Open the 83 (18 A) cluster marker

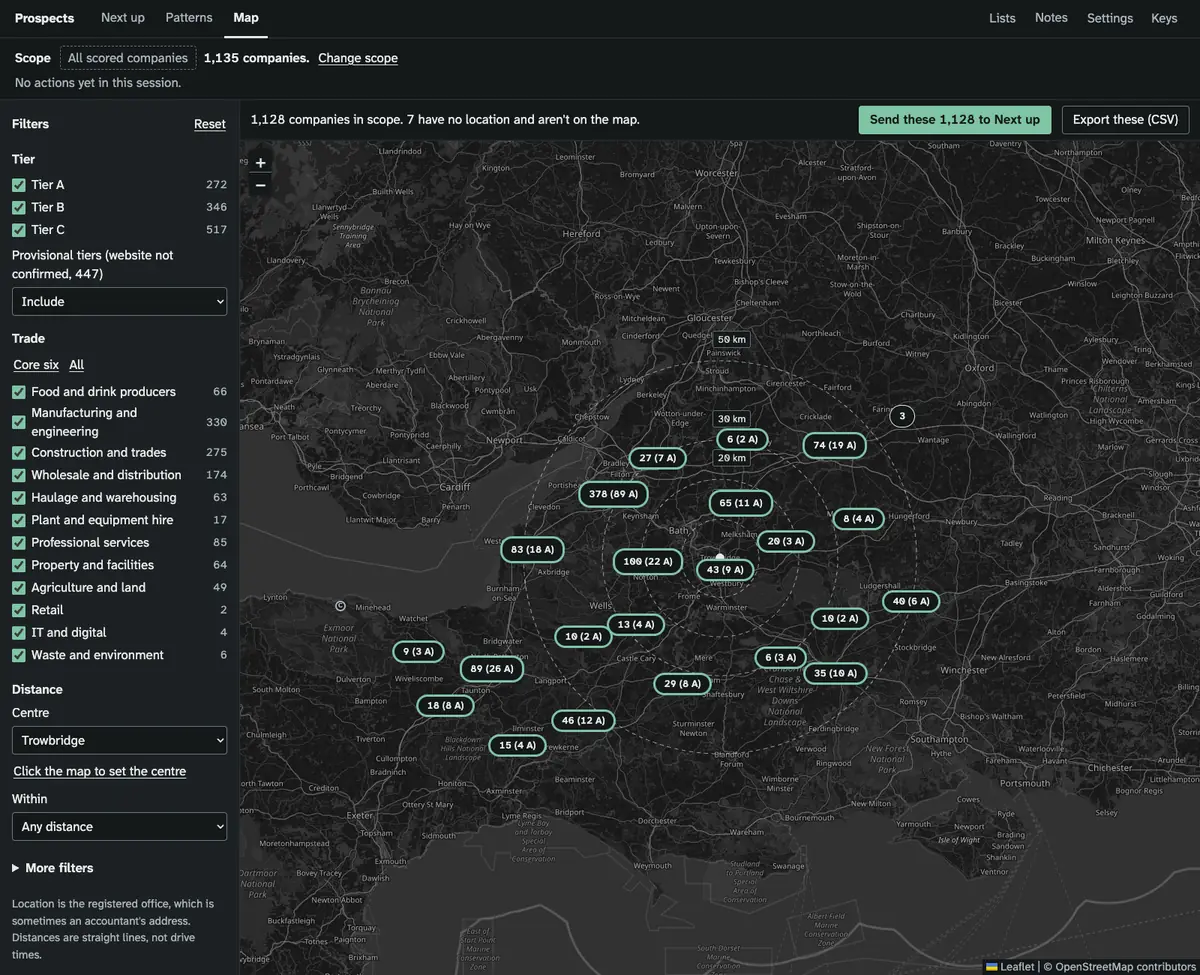click(532, 549)
